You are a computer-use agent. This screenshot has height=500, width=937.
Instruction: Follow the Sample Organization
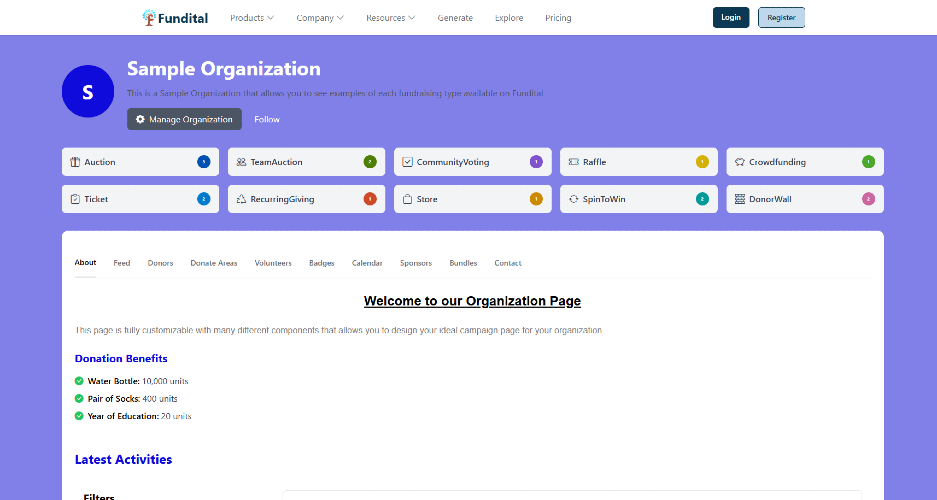point(267,119)
